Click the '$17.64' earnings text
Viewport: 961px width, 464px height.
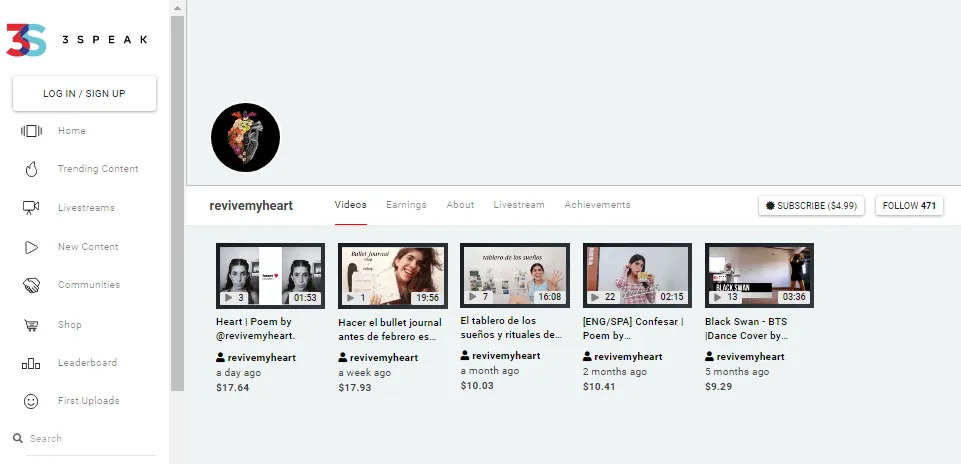coord(233,387)
